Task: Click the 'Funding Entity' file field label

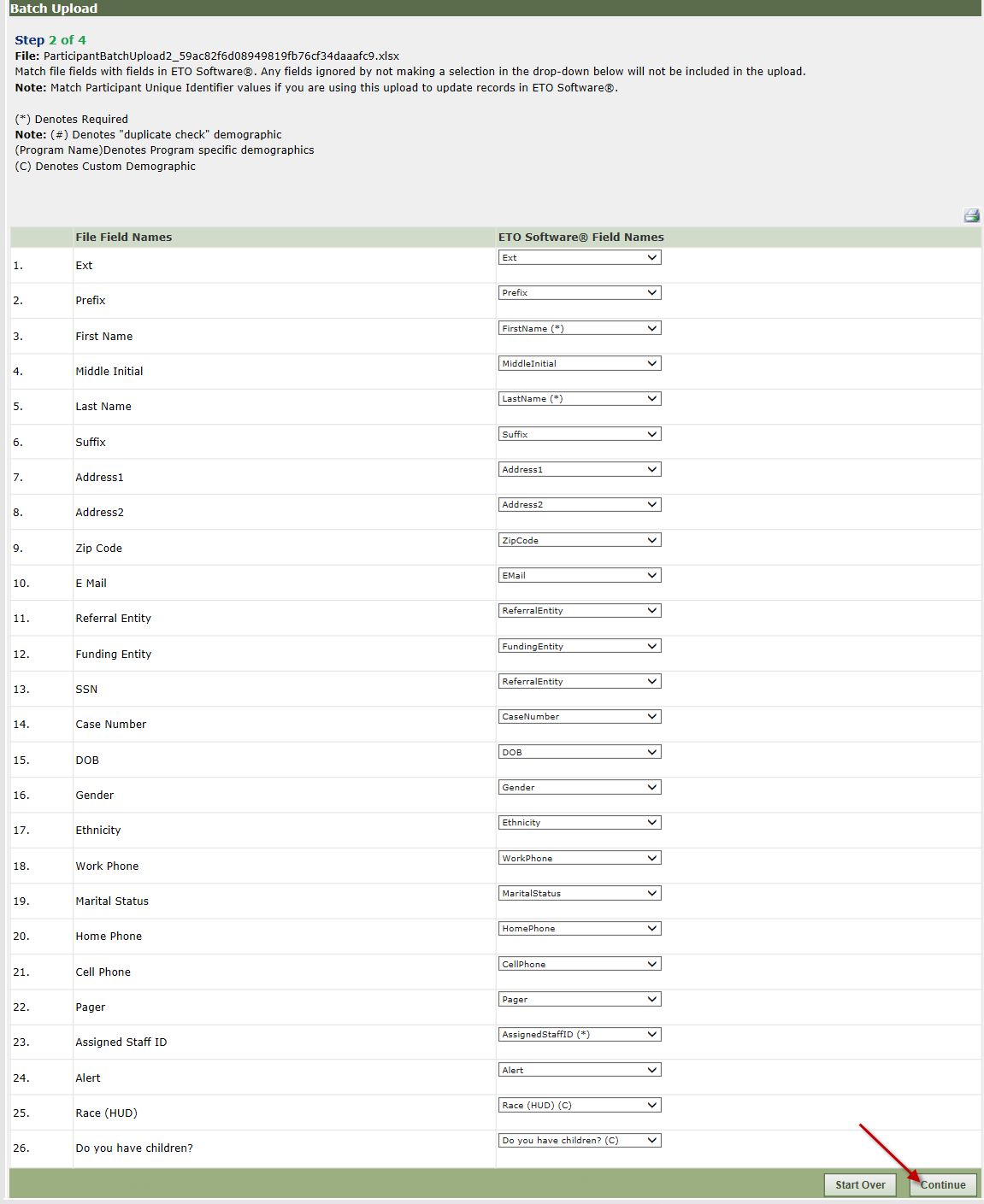Action: click(114, 655)
